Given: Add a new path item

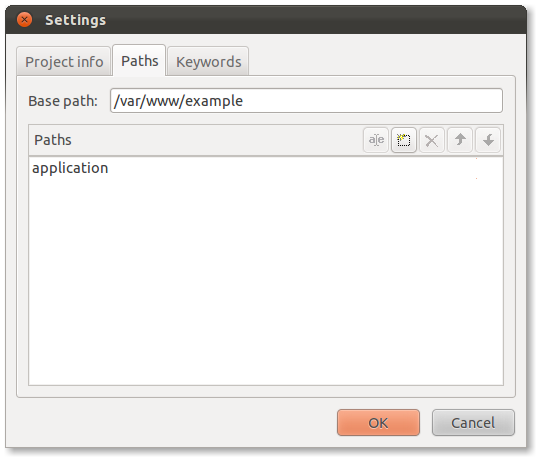Looking at the screenshot, I should coord(404,140).
